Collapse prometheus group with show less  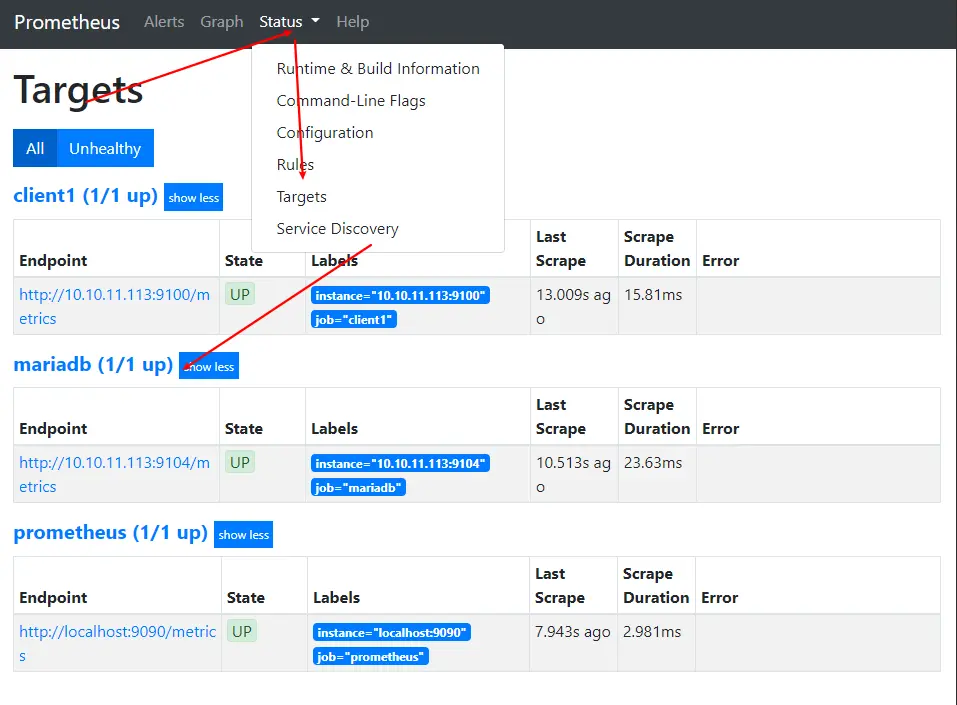[244, 535]
